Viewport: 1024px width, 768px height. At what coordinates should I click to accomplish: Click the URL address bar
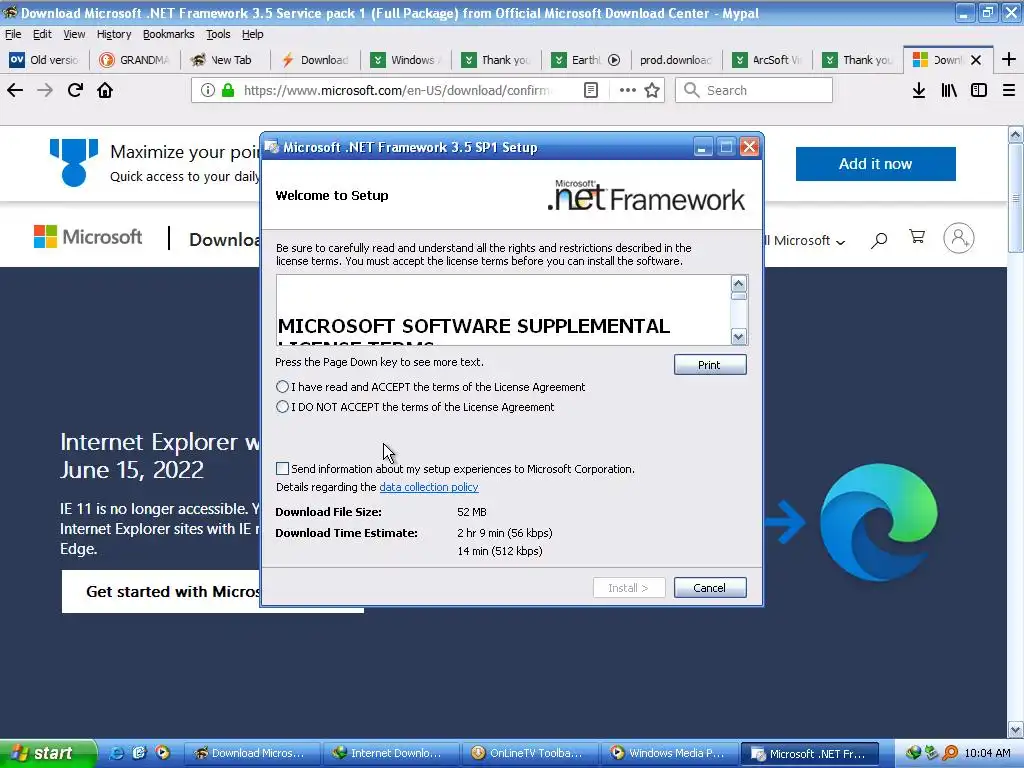(398, 90)
